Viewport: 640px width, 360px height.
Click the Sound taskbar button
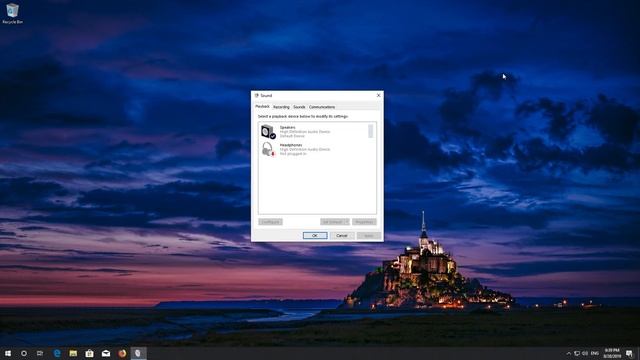click(138, 353)
